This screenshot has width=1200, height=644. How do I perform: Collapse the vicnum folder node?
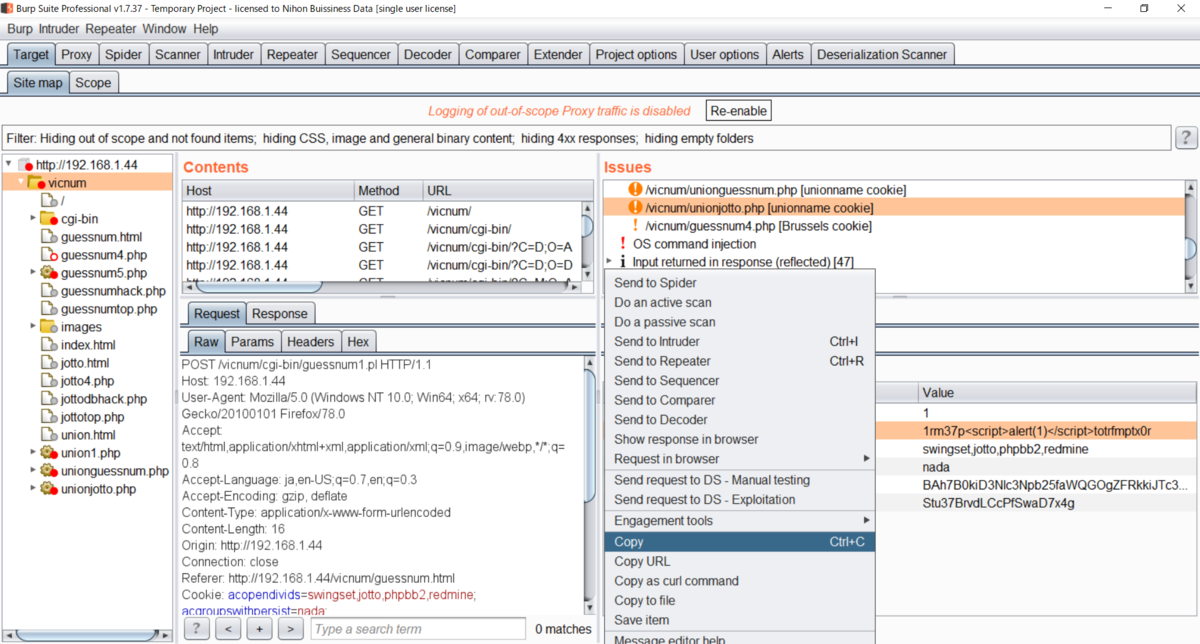21,183
